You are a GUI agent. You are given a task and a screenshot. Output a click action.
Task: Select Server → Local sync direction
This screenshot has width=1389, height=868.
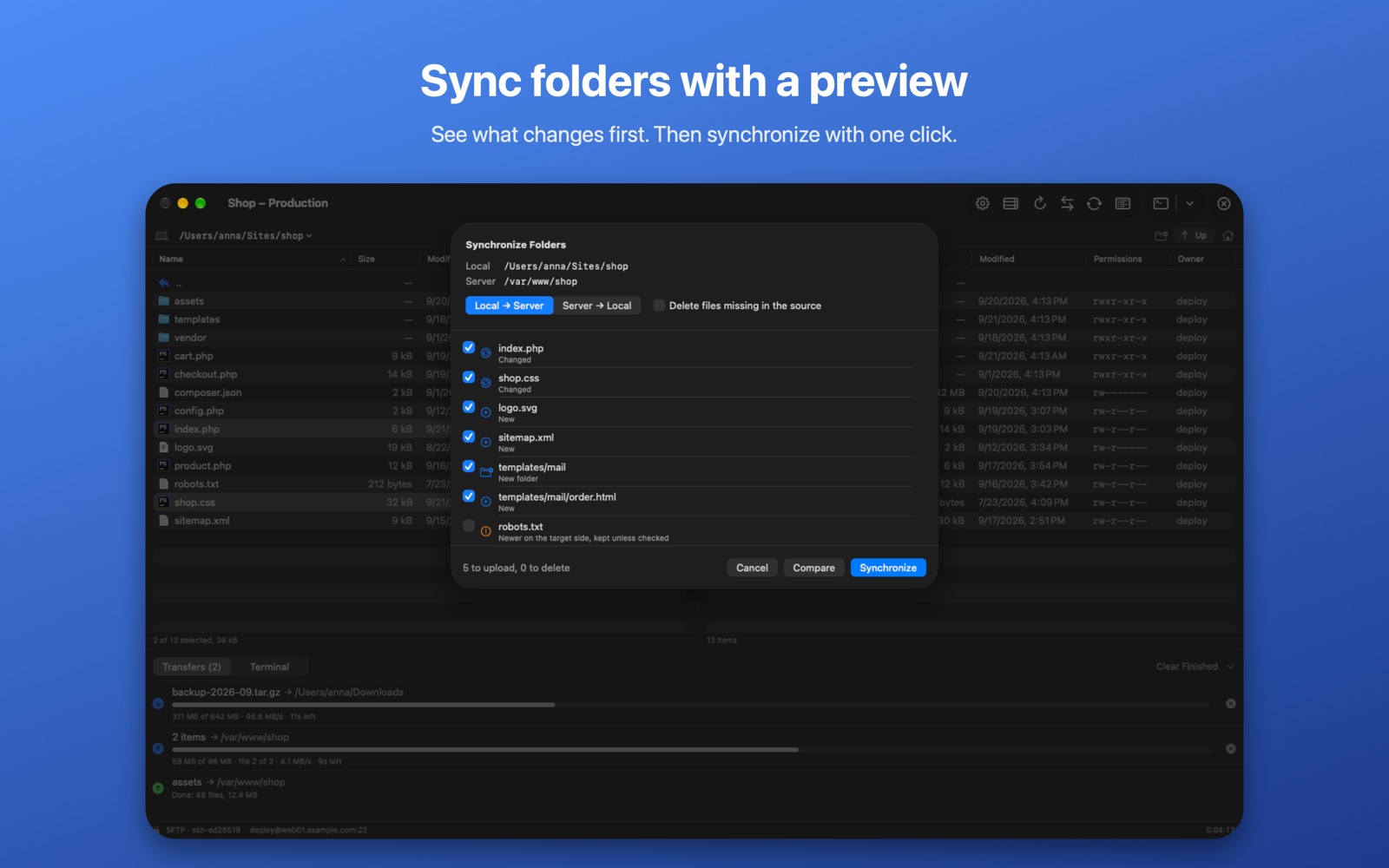click(596, 306)
